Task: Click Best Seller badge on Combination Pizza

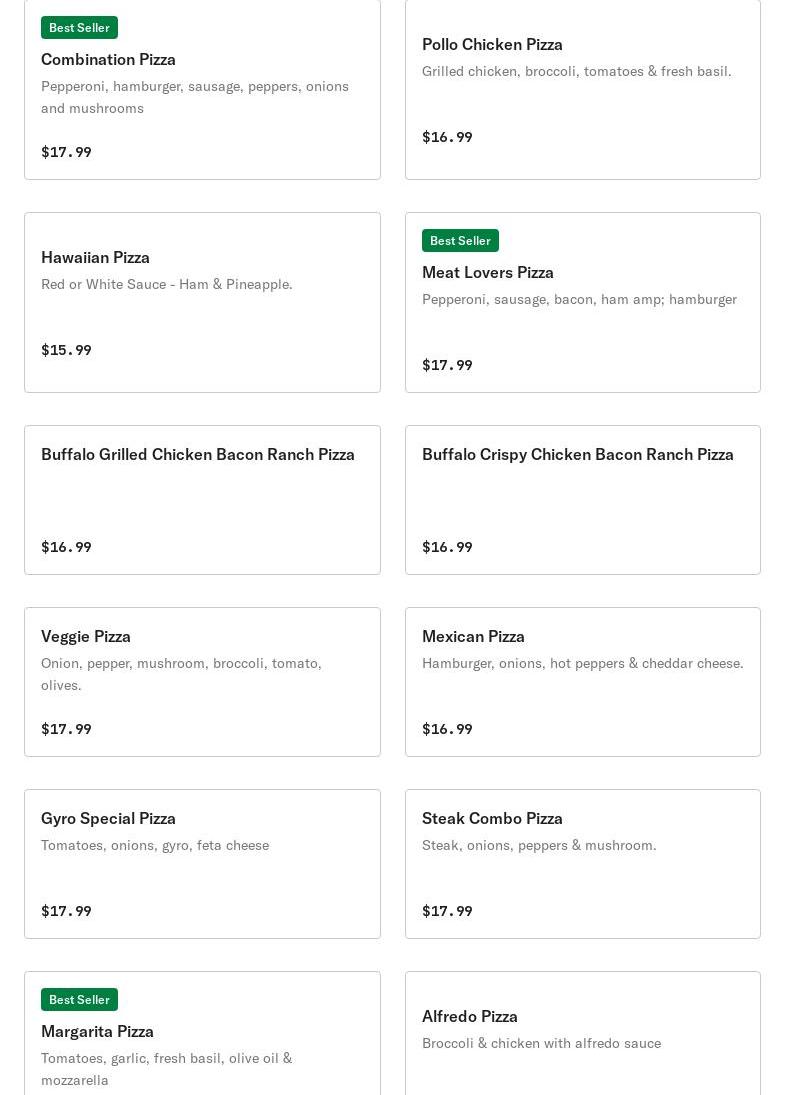Action: pyautogui.click(x=80, y=28)
